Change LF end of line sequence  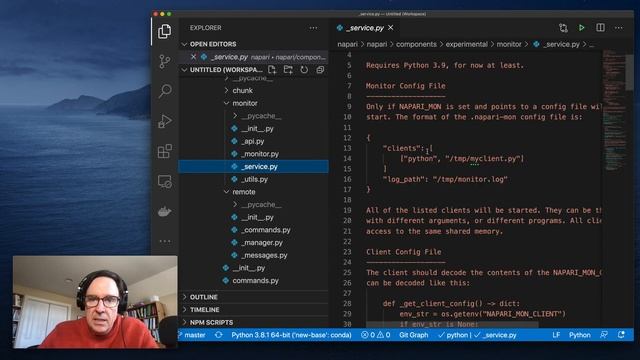pyautogui.click(x=556, y=335)
